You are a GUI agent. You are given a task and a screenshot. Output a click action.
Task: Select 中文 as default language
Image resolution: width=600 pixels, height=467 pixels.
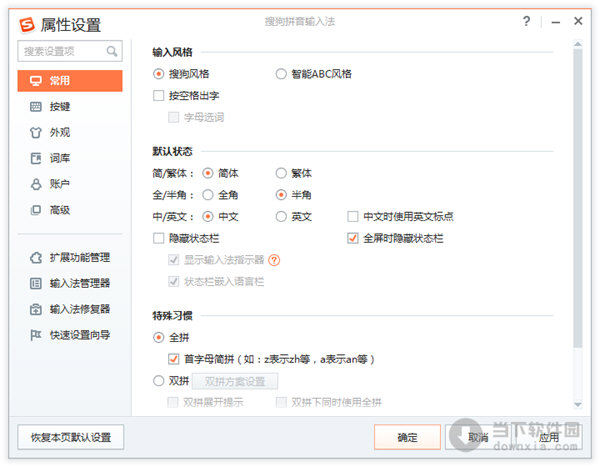208,217
